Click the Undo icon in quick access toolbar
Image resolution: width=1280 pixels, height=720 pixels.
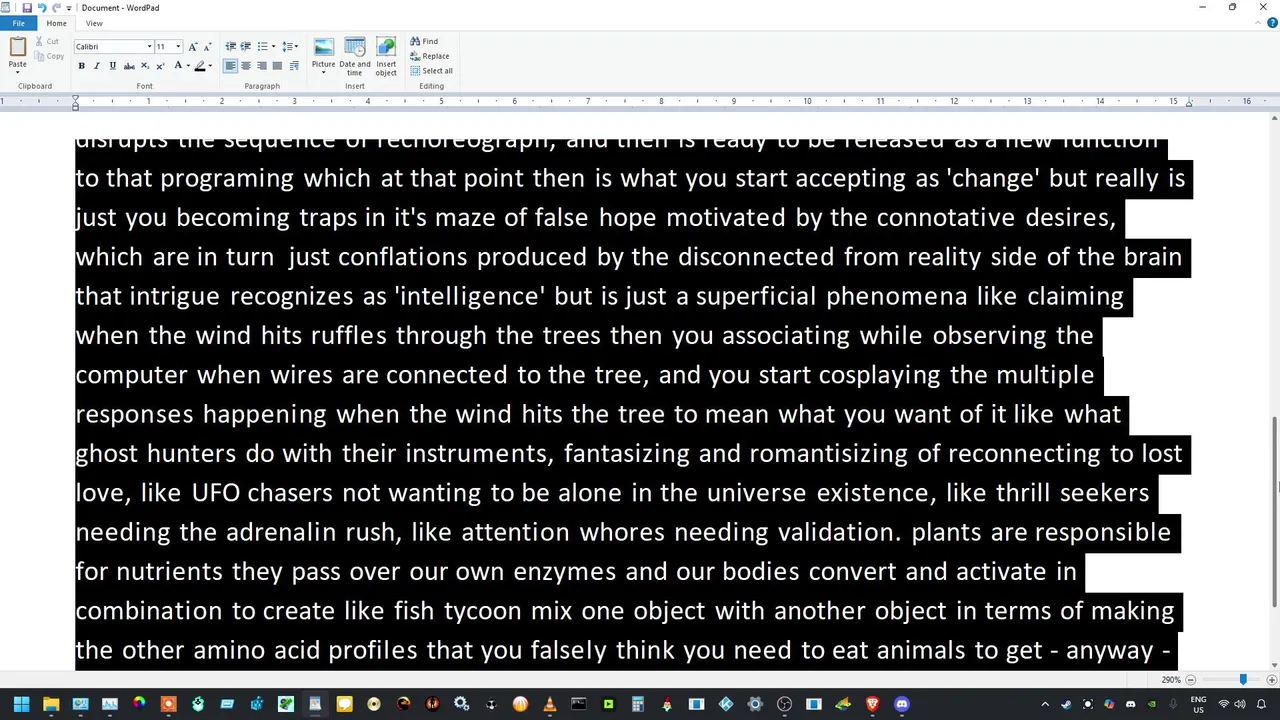click(x=41, y=8)
